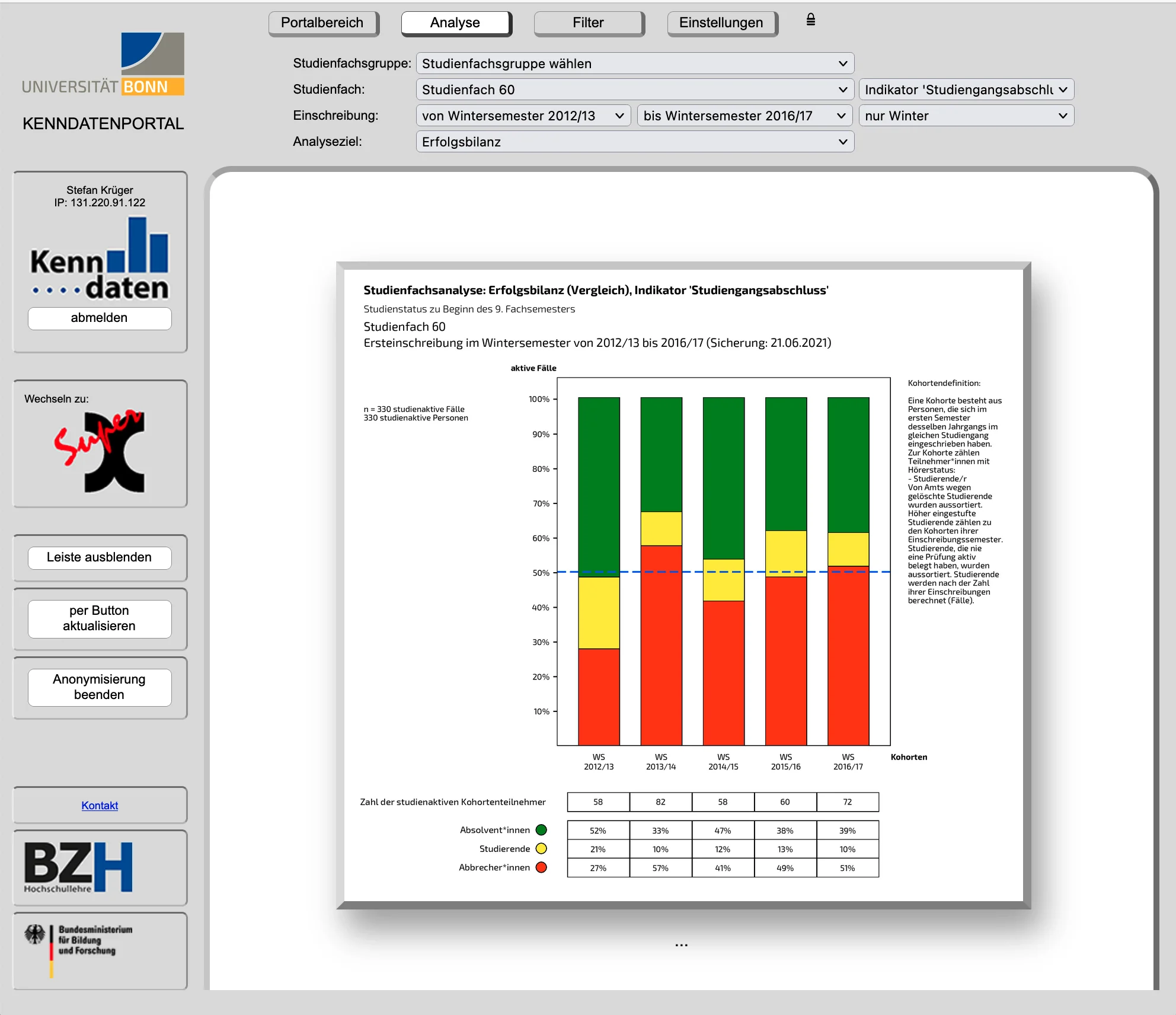Toggle Anonymisierung beenden
Viewport: 1176px width, 1015px height.
(x=100, y=687)
